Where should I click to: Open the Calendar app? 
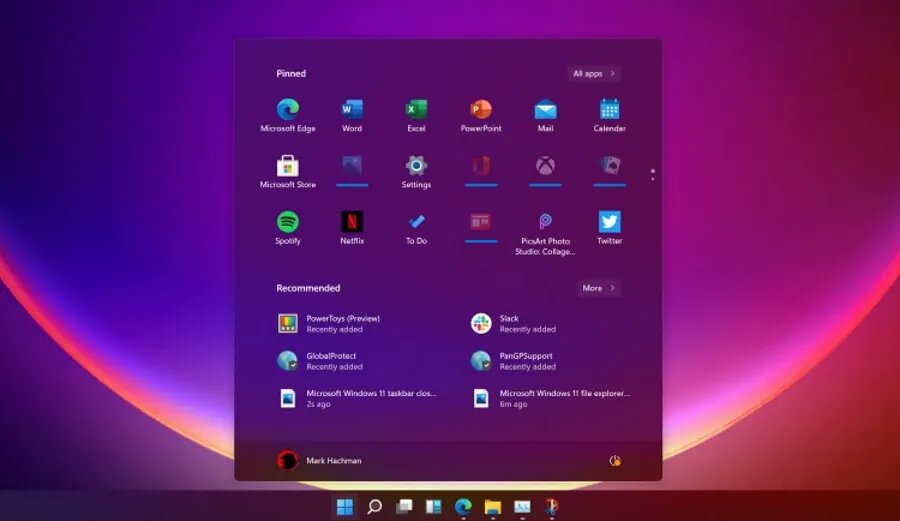coord(610,115)
